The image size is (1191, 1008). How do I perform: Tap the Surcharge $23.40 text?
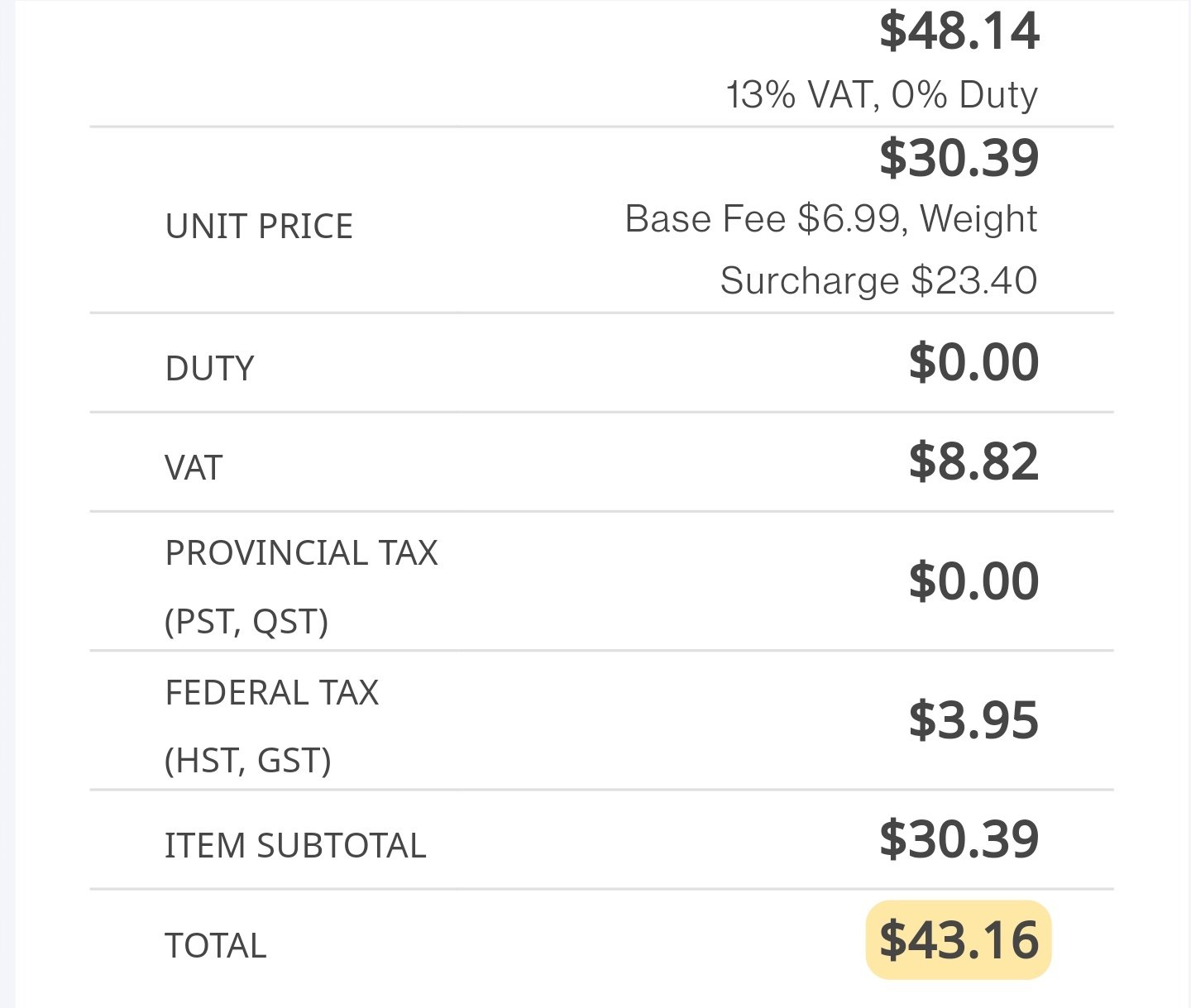[x=878, y=280]
